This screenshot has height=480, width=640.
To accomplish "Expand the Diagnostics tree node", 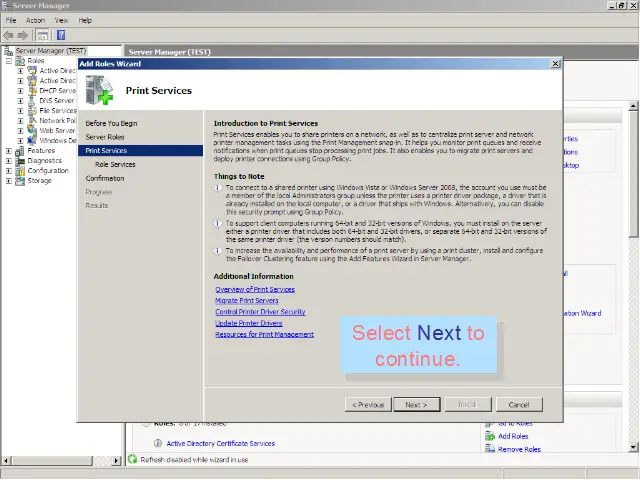I will tap(9, 161).
